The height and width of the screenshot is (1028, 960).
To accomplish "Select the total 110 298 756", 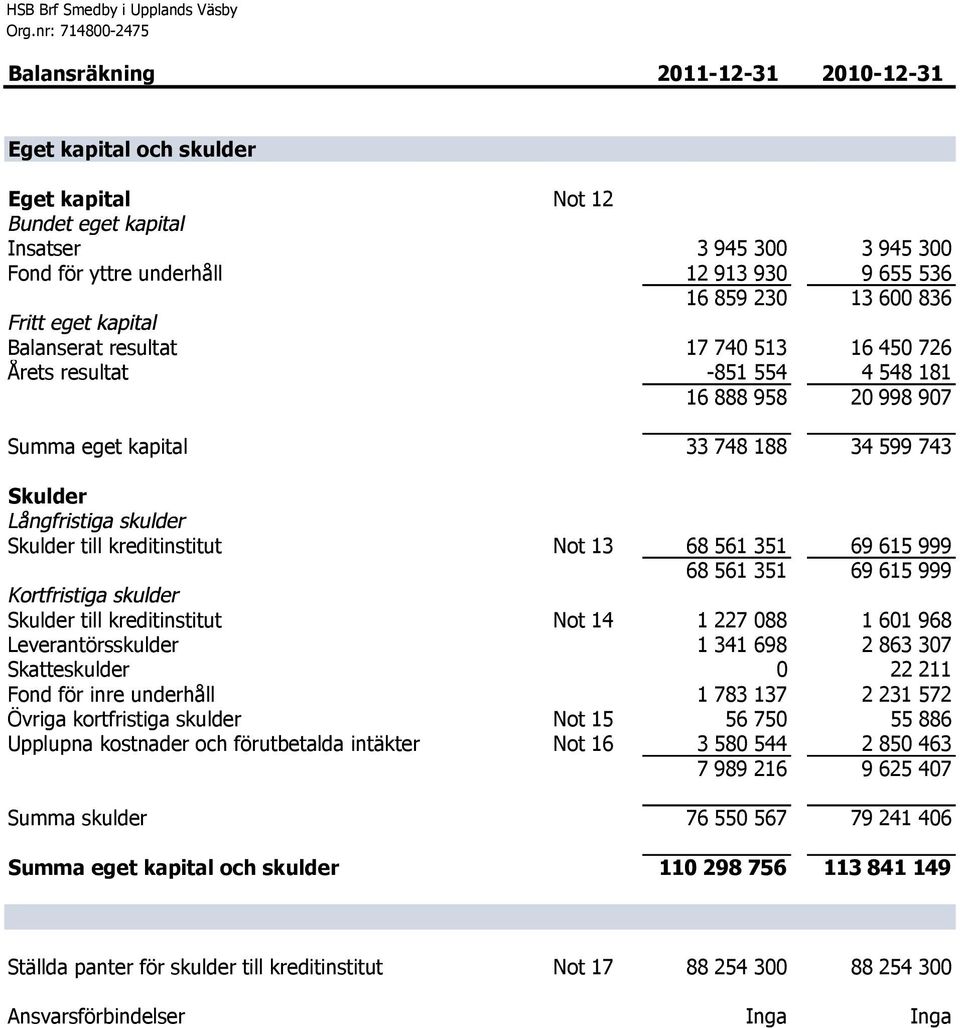I will tap(723, 867).
